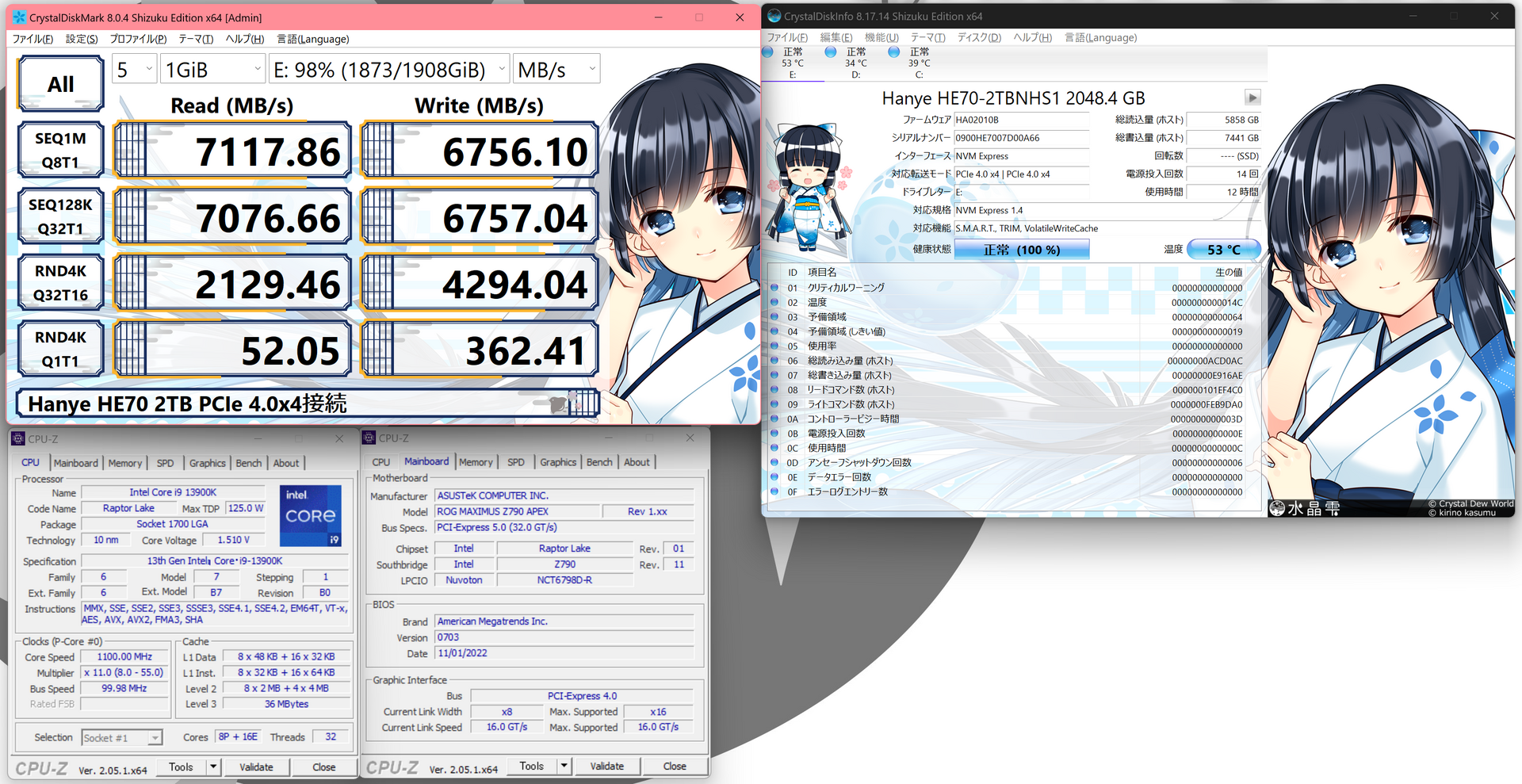The height and width of the screenshot is (784, 1522).
Task: Click the CPU-Z logo in the status bar
Action: pyautogui.click(x=44, y=767)
